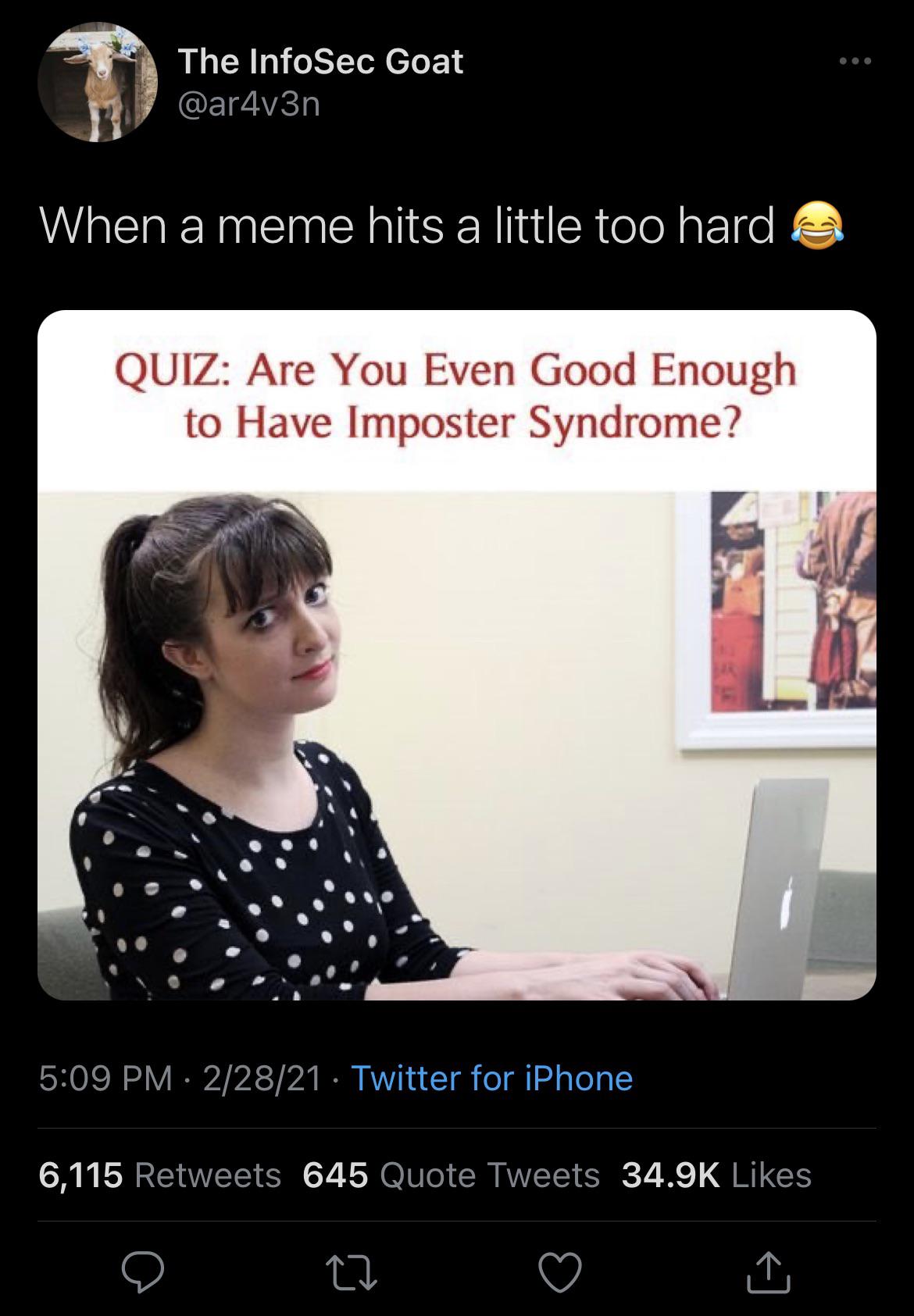Click the 5:09 PM timestamp
Viewport: 914px width, 1316px height.
click(105, 1079)
